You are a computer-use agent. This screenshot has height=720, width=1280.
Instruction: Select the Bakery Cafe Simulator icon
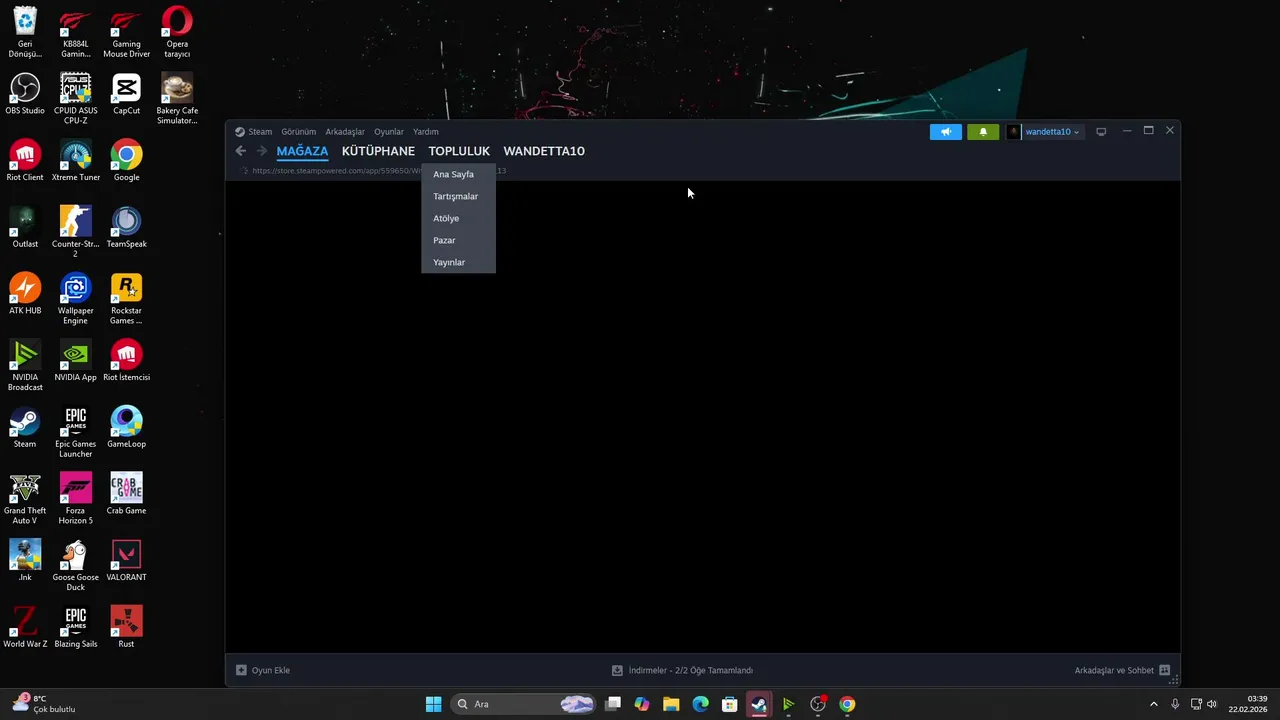(177, 98)
